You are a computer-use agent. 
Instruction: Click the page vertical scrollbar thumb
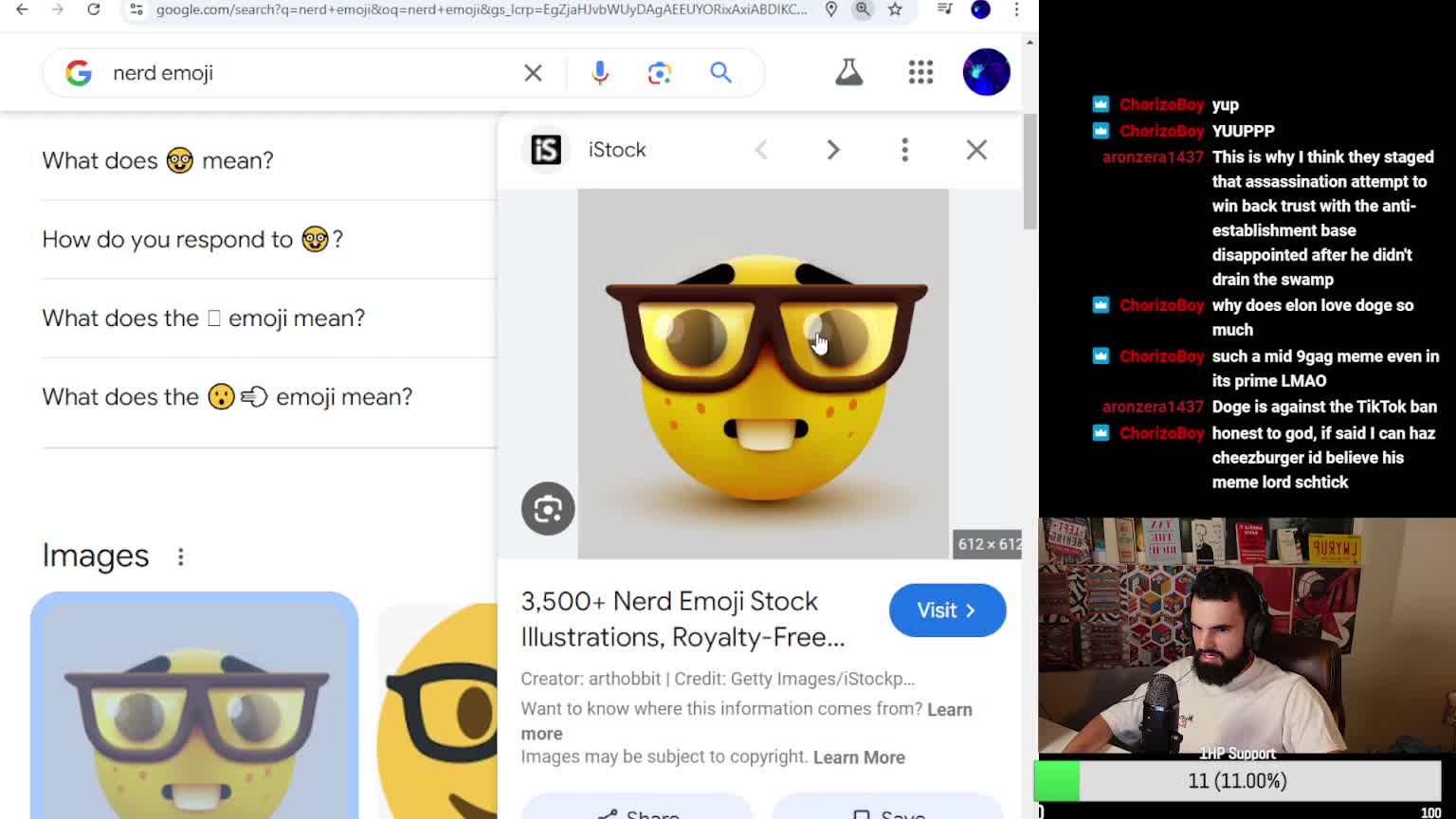(1030, 171)
